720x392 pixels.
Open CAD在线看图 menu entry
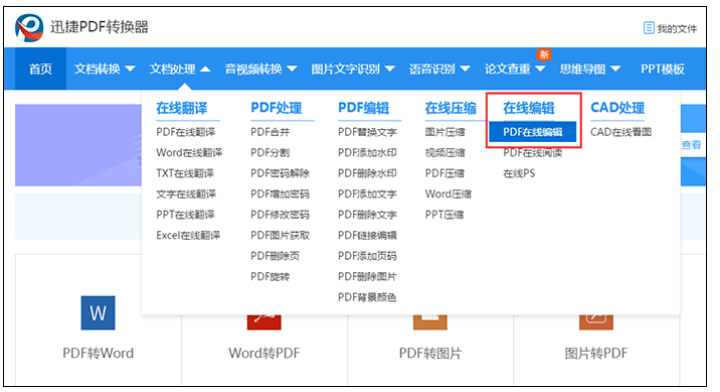(621, 132)
